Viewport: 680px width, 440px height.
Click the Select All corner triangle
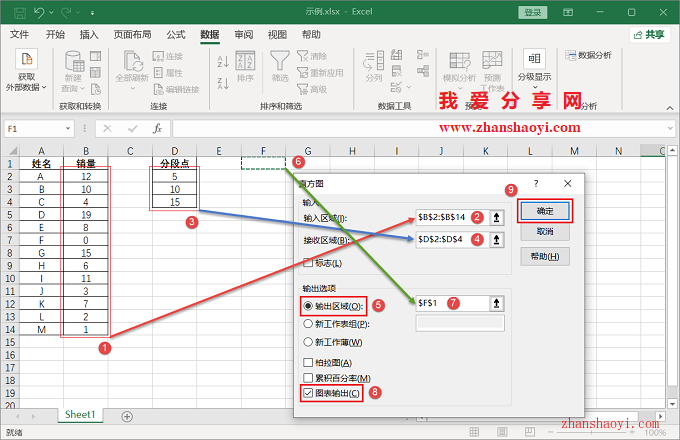click(12, 151)
